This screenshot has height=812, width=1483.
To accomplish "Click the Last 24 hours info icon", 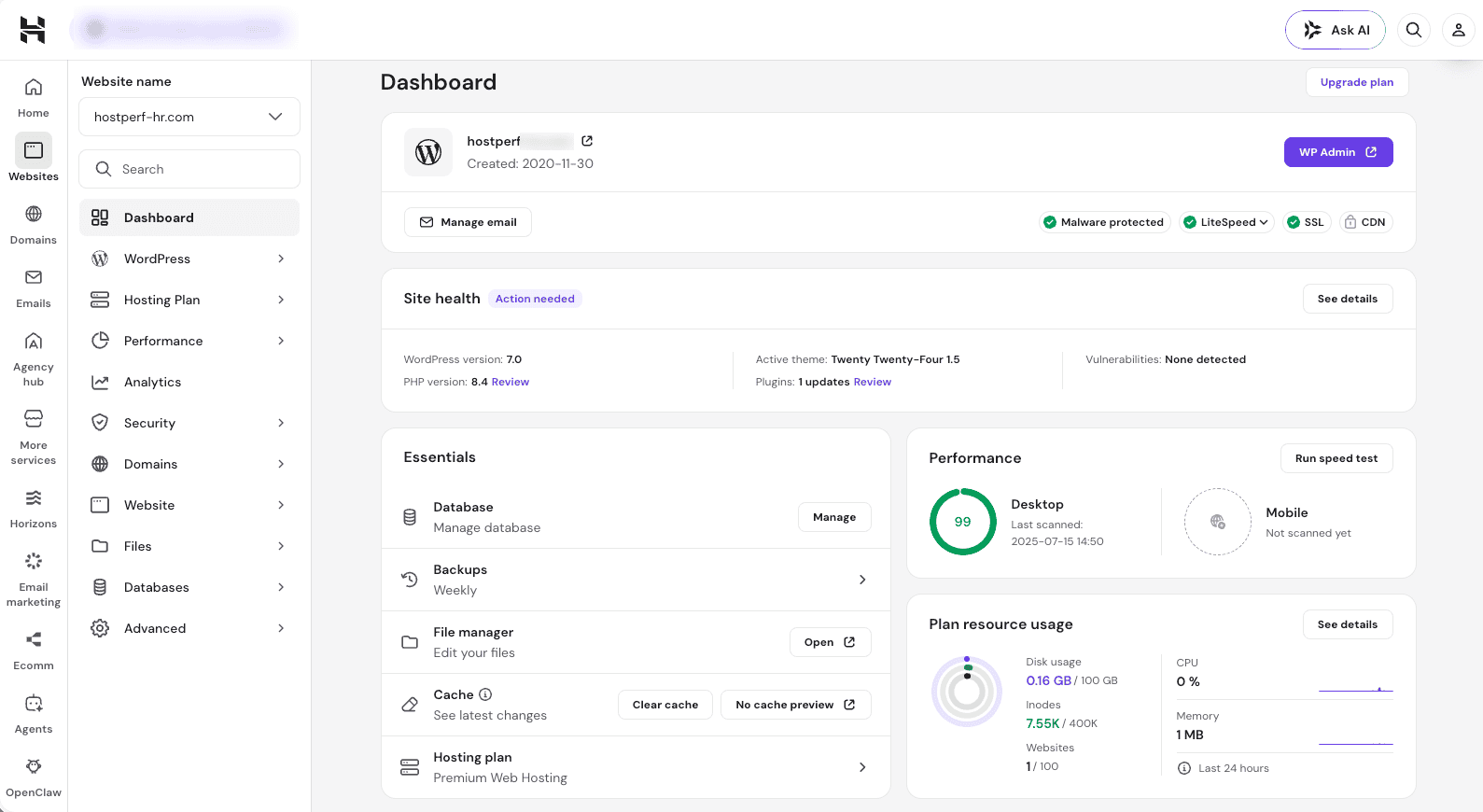I will (1184, 768).
